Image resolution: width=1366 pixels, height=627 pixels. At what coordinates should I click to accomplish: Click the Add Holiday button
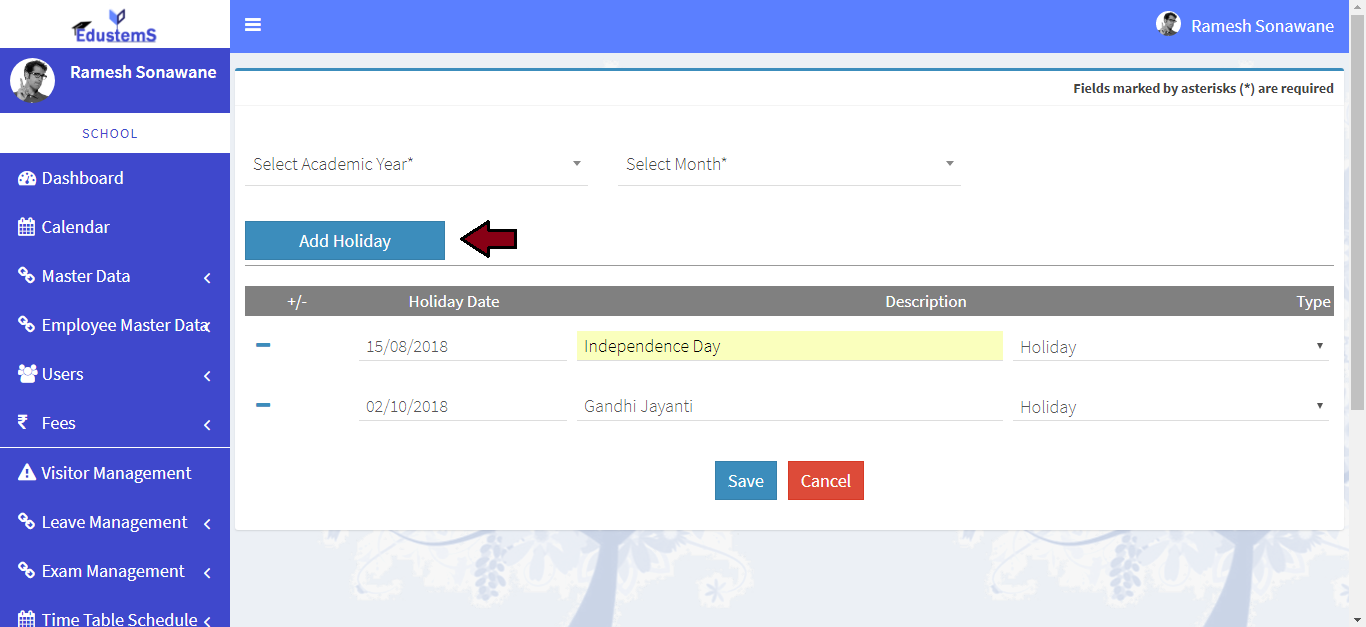click(x=345, y=241)
